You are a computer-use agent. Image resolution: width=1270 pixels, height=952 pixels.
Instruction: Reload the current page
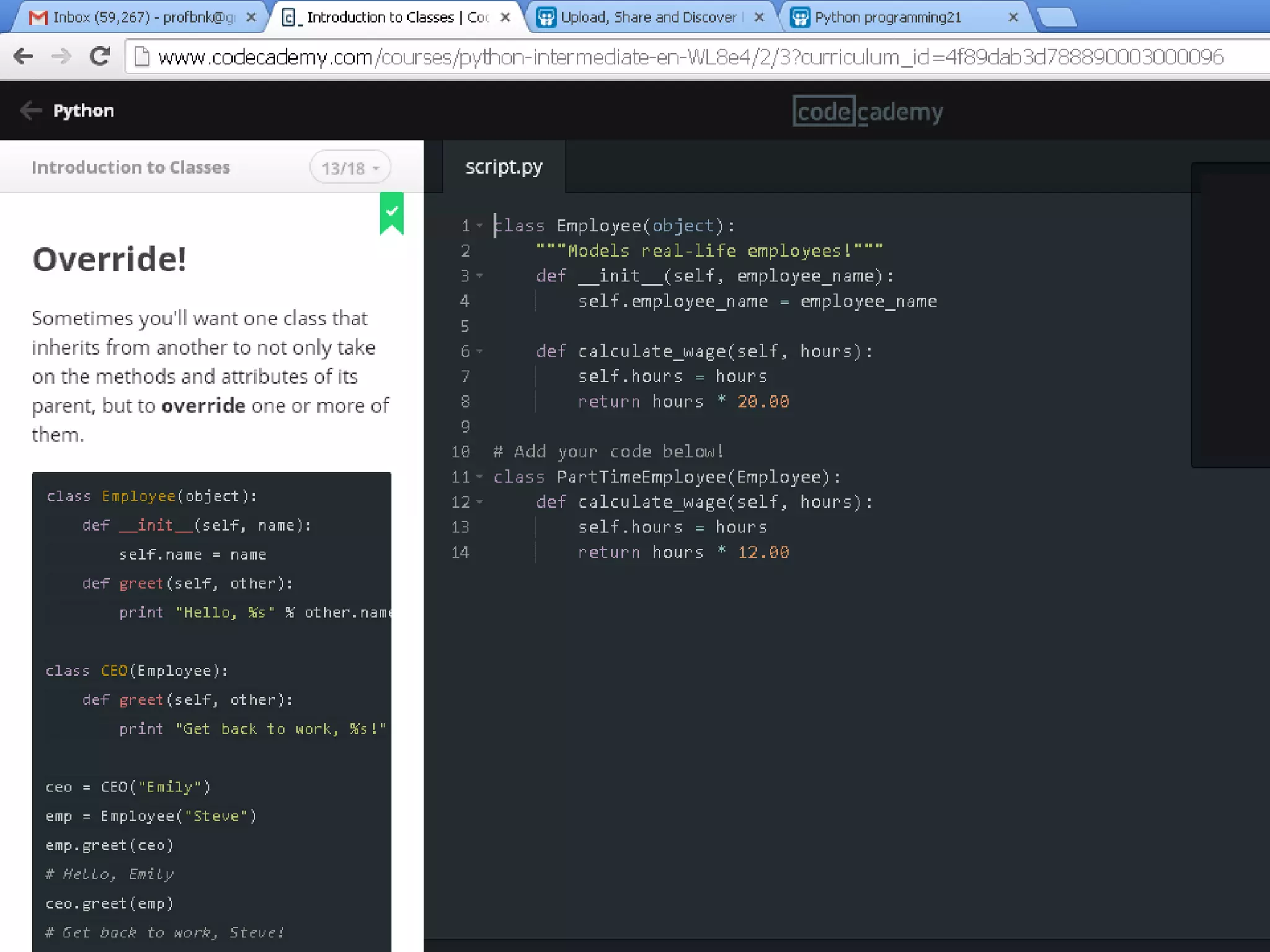99,56
